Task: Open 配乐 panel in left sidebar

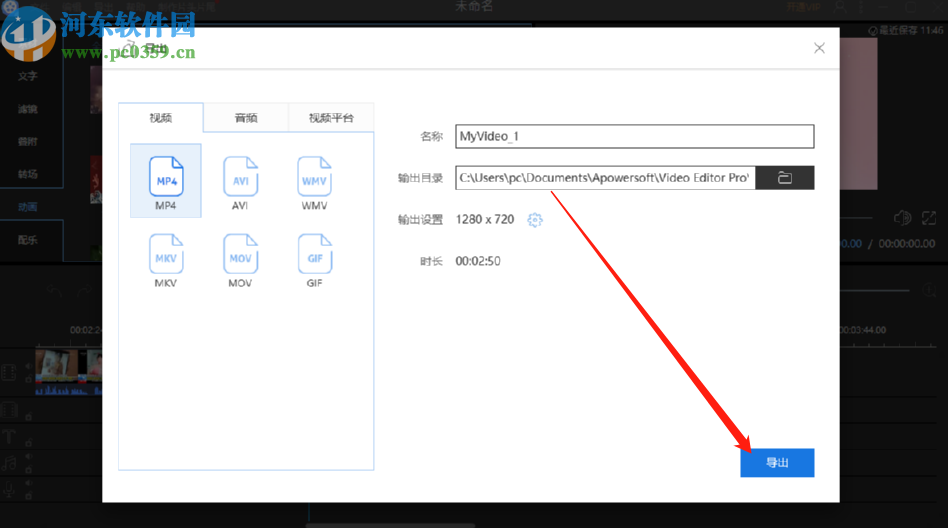Action: click(28, 240)
